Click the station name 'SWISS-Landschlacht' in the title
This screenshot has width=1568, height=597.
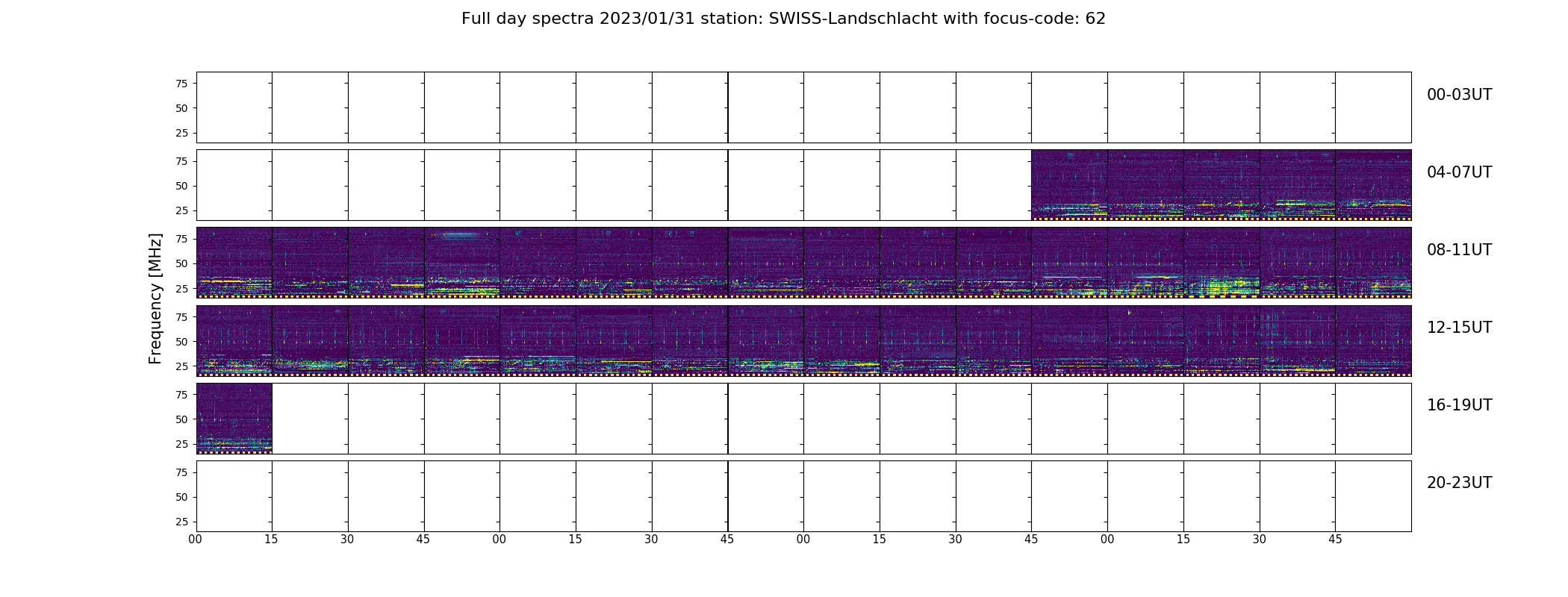click(x=853, y=19)
